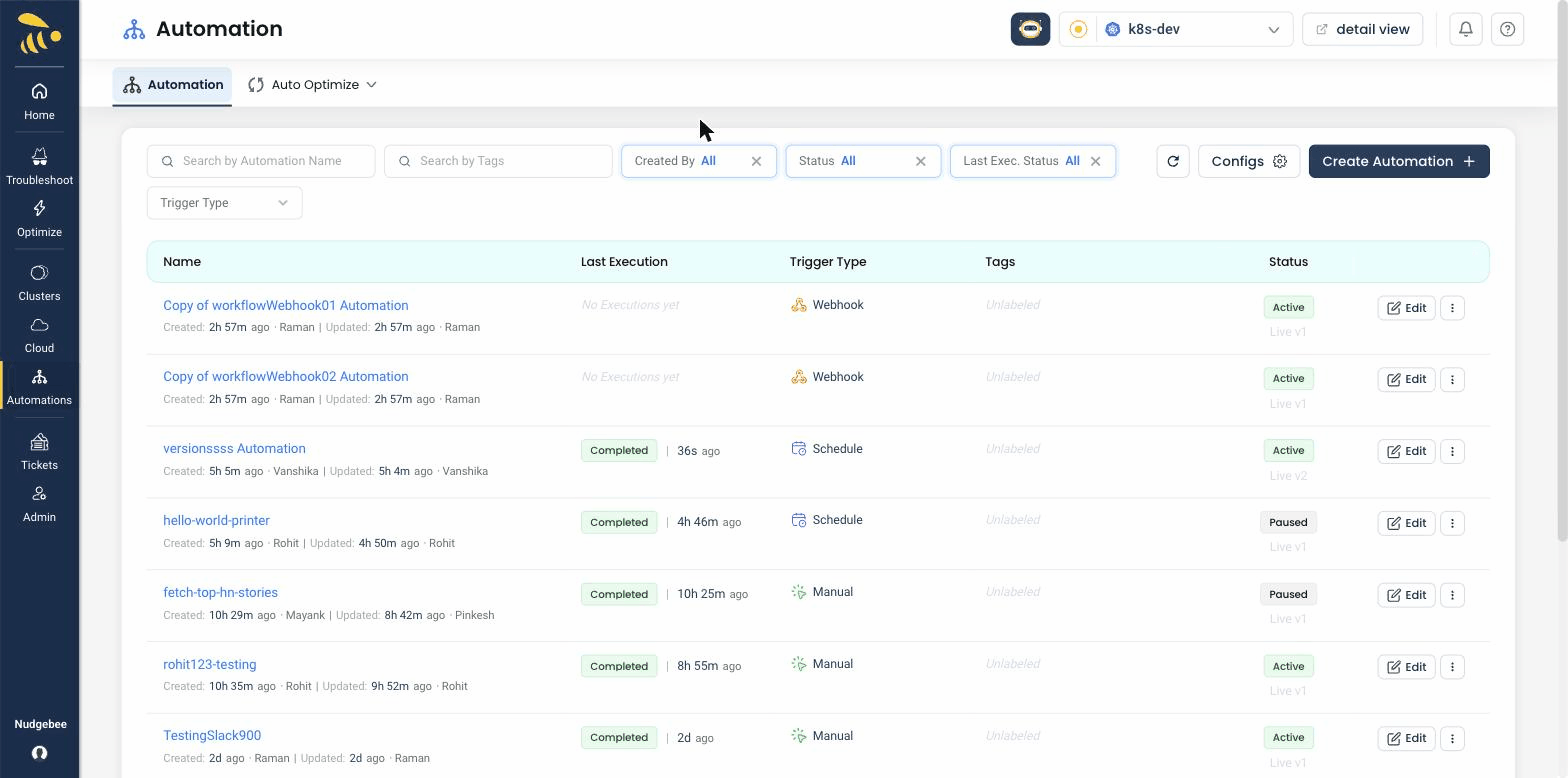The width and height of the screenshot is (1568, 778).
Task: Open more options for Copy of workflowWebhook02
Action: [x=1452, y=379]
